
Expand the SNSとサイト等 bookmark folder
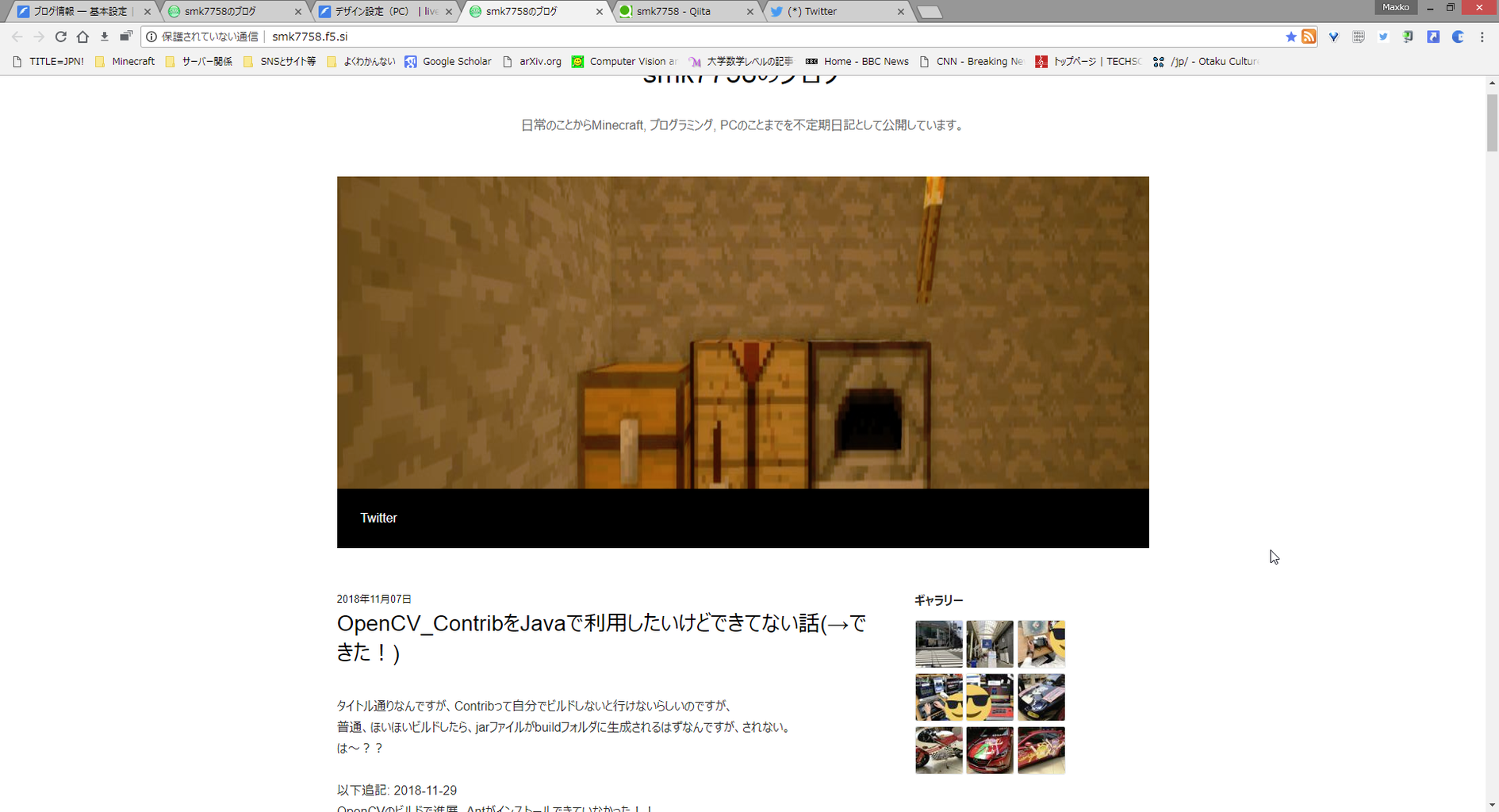(x=280, y=61)
